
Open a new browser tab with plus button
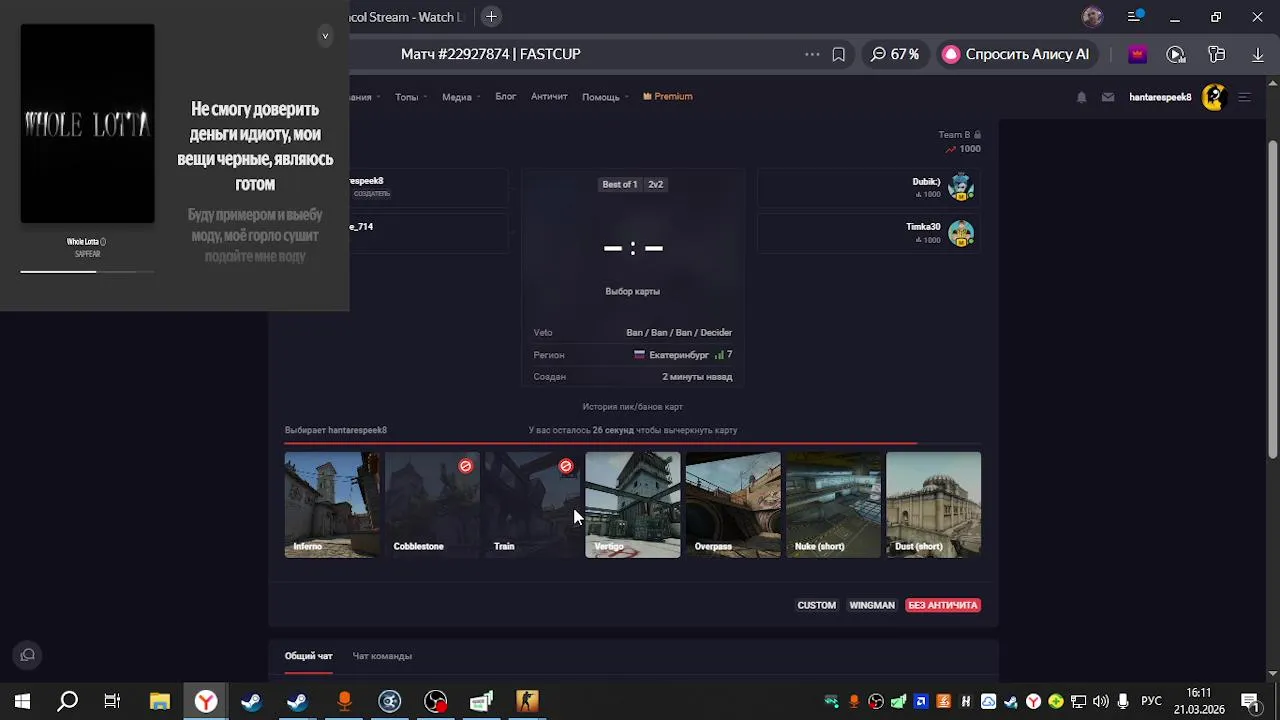pos(491,17)
